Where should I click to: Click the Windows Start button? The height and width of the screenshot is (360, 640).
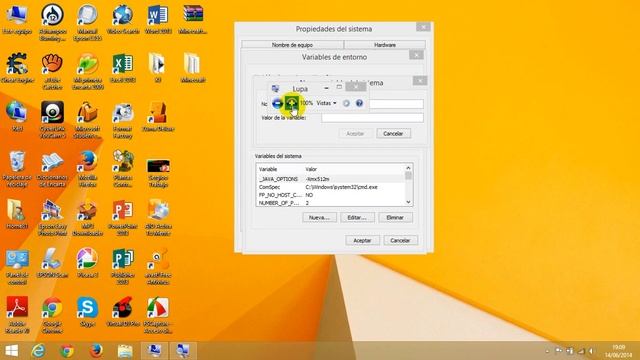[x=11, y=351]
